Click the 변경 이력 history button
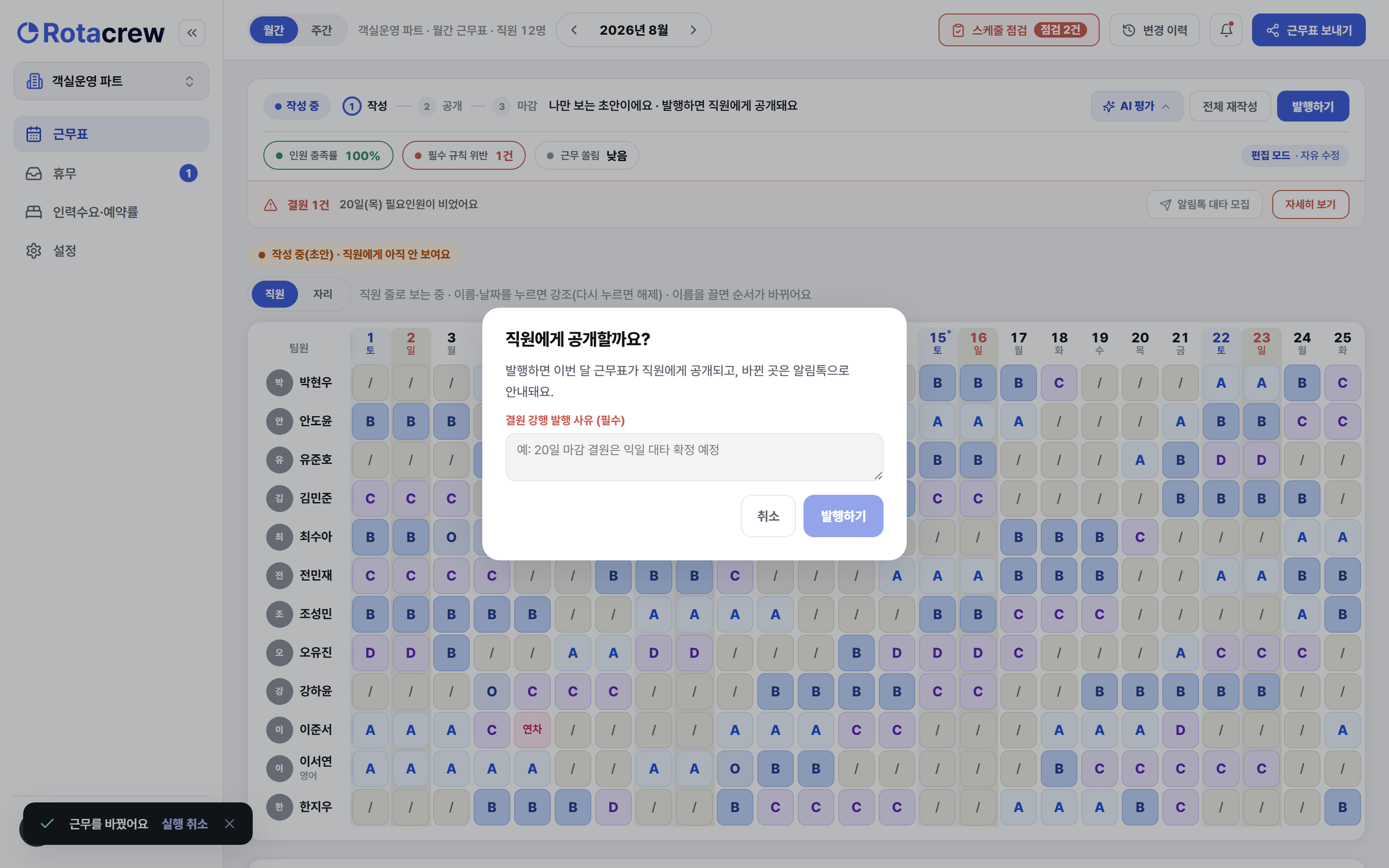The width and height of the screenshot is (1389, 868). pyautogui.click(x=1154, y=30)
